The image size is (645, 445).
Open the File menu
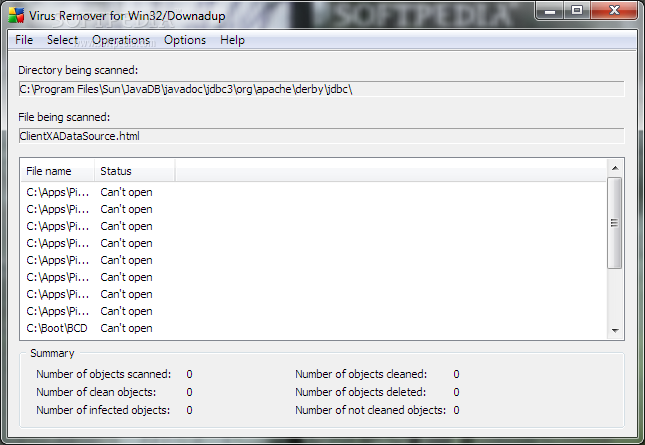point(24,40)
